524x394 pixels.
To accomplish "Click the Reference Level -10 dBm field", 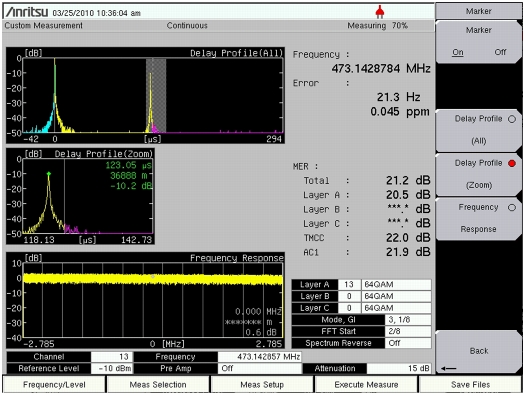I will (112, 368).
